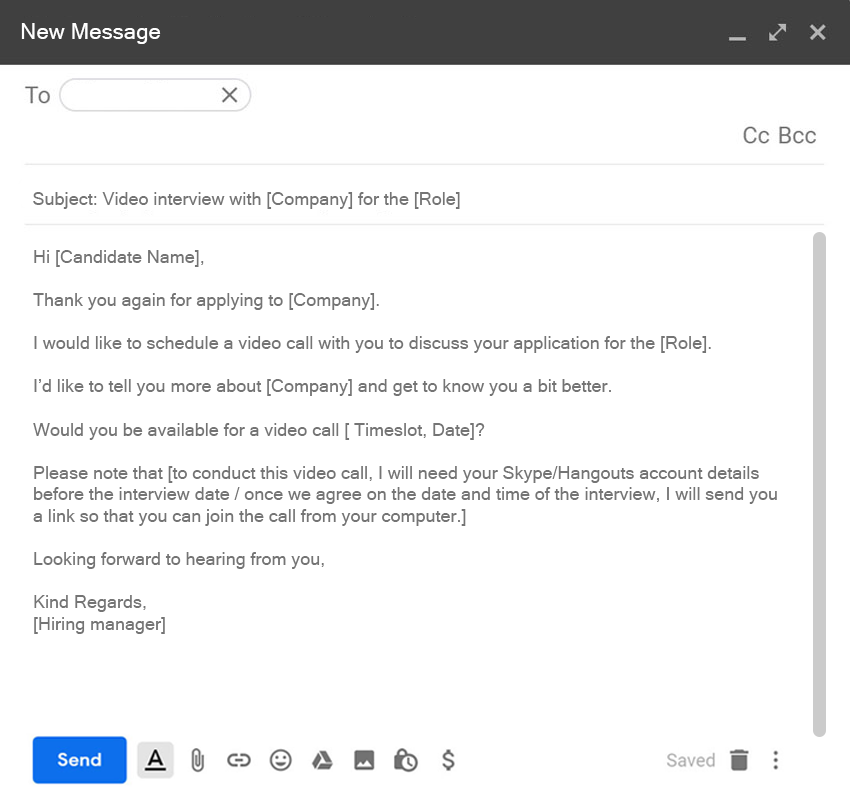The image size is (850, 800).
Task: Open the emoji picker
Action: [281, 760]
